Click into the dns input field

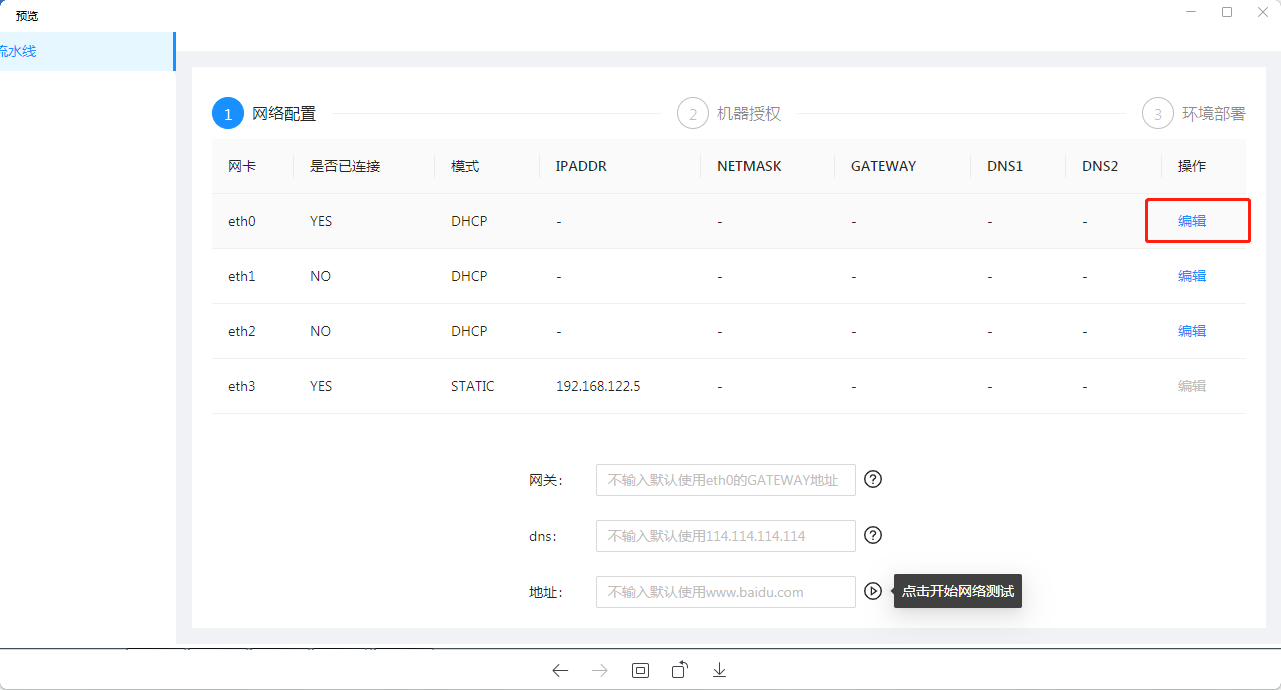tap(725, 536)
